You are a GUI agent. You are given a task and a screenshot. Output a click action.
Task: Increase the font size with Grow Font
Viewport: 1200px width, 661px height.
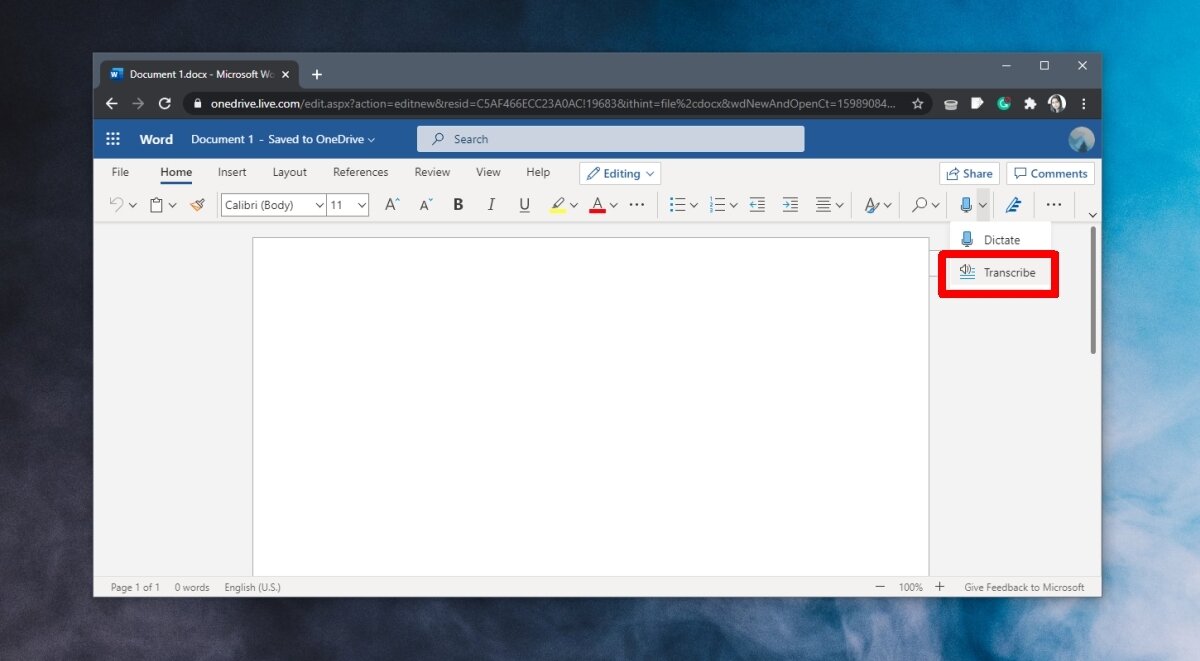pyautogui.click(x=391, y=204)
